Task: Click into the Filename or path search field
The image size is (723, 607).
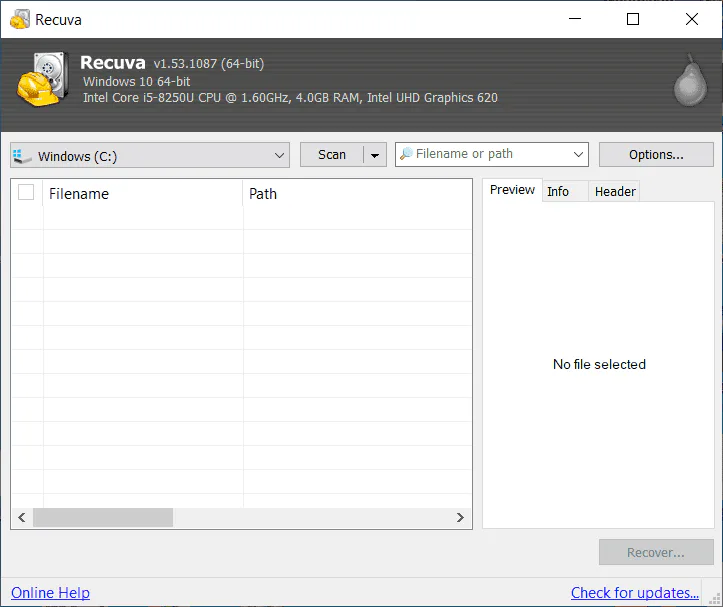Action: pyautogui.click(x=491, y=154)
